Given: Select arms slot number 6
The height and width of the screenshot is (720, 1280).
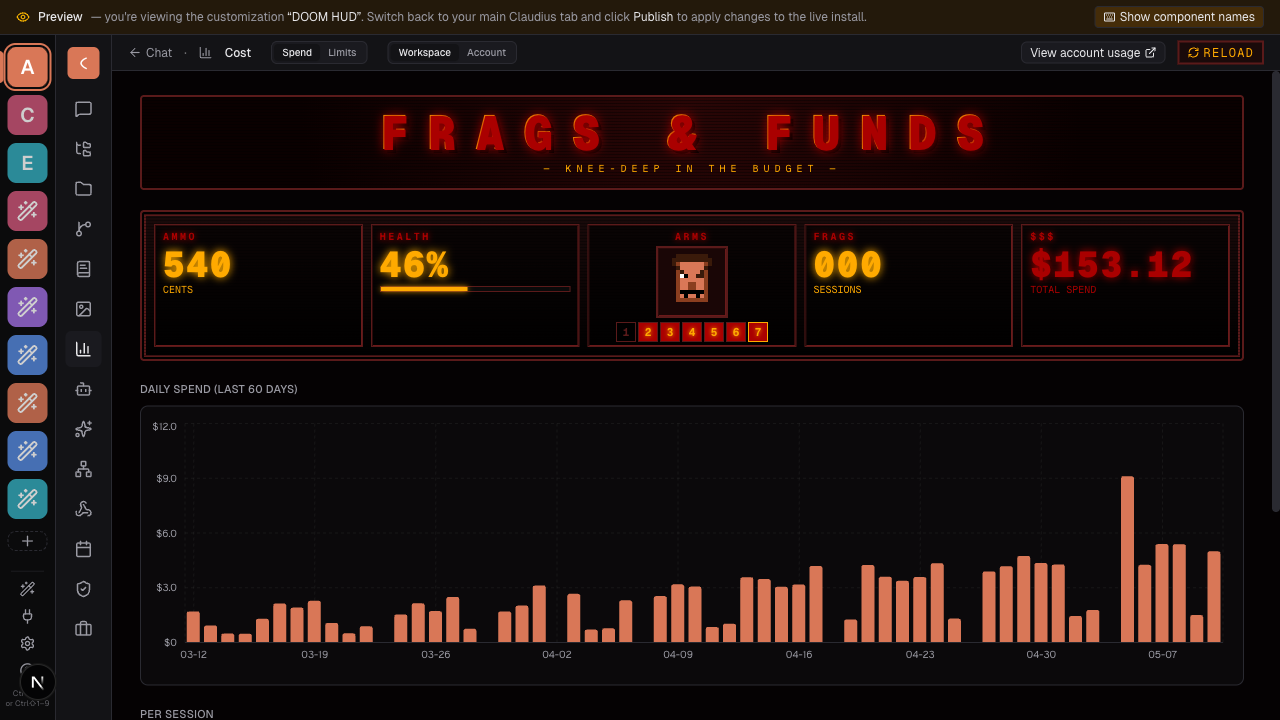Looking at the screenshot, I should [736, 332].
